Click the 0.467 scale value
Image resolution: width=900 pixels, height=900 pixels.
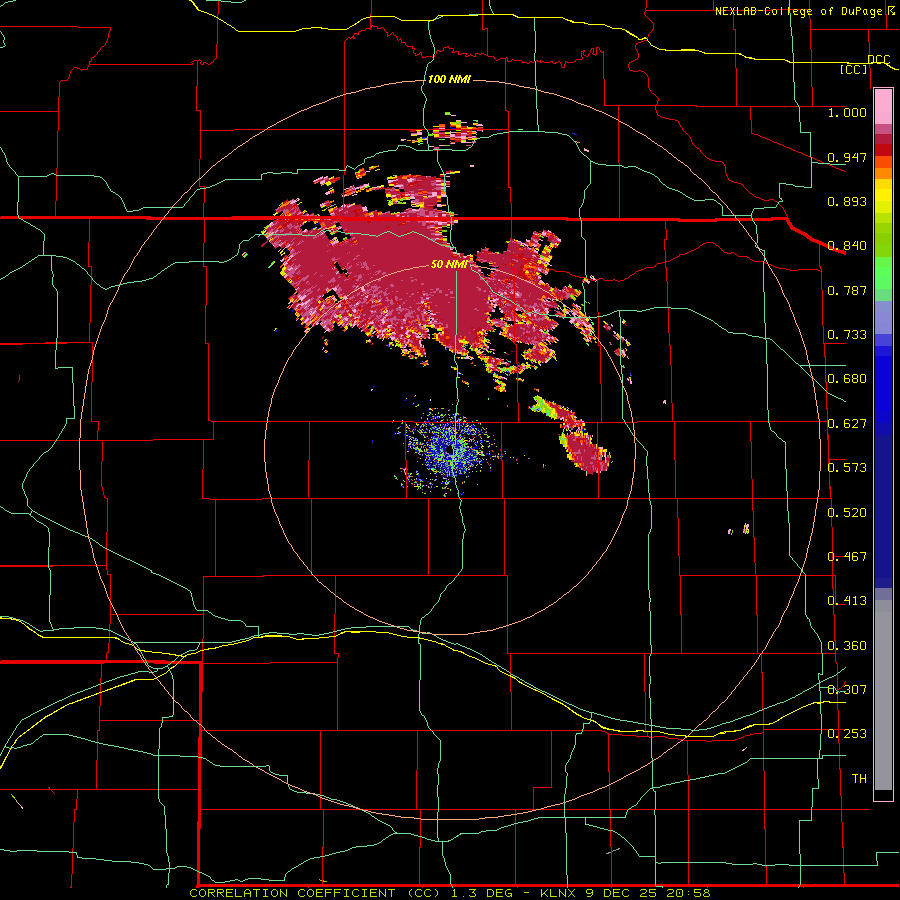pos(847,556)
